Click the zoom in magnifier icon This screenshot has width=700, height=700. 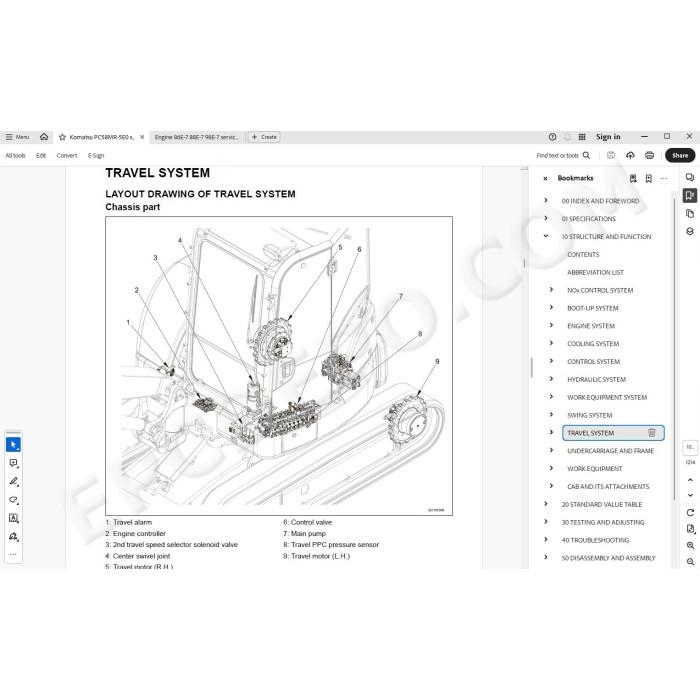coord(690,546)
